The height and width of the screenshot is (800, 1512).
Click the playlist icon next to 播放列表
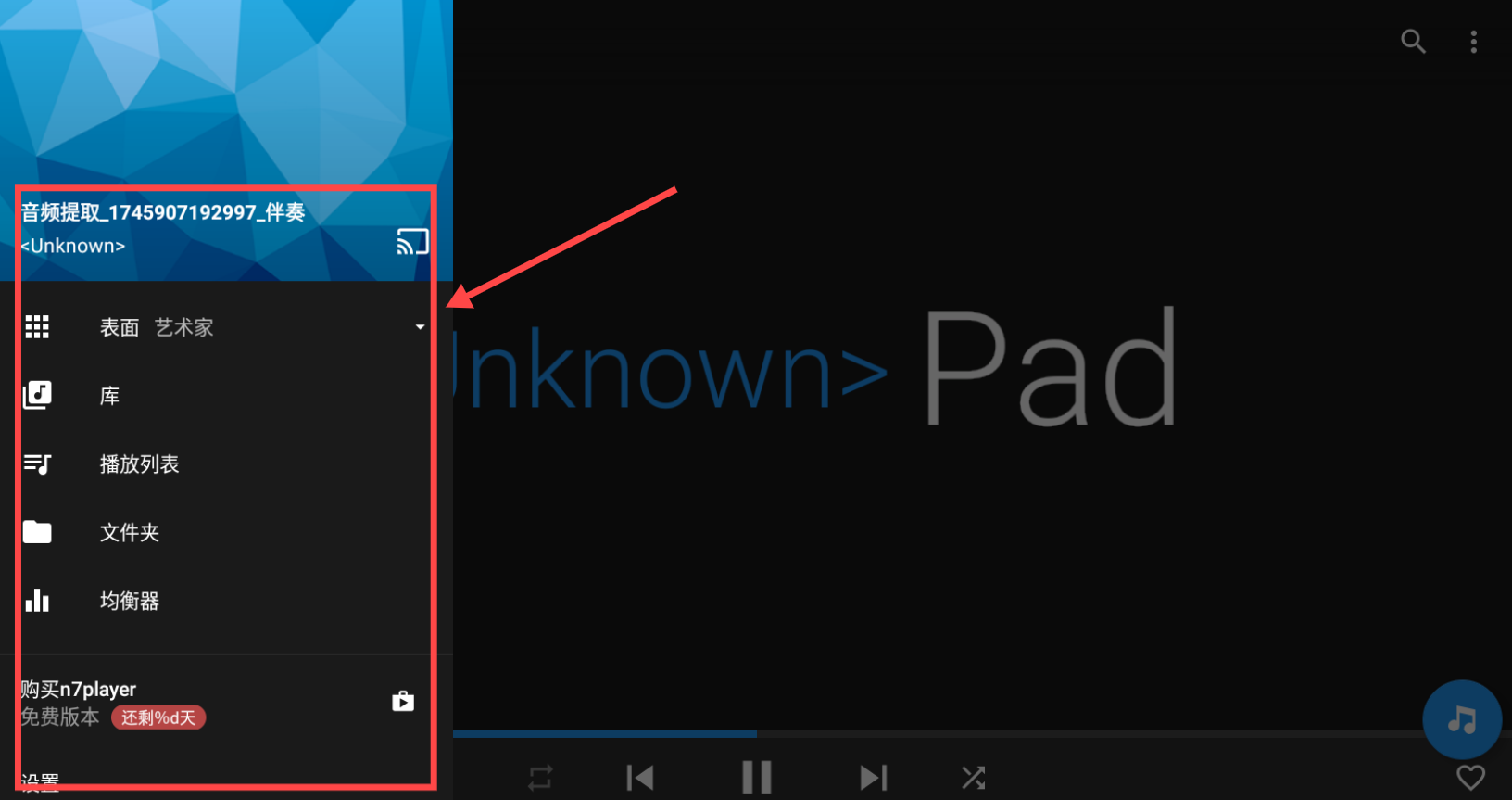coord(37,463)
